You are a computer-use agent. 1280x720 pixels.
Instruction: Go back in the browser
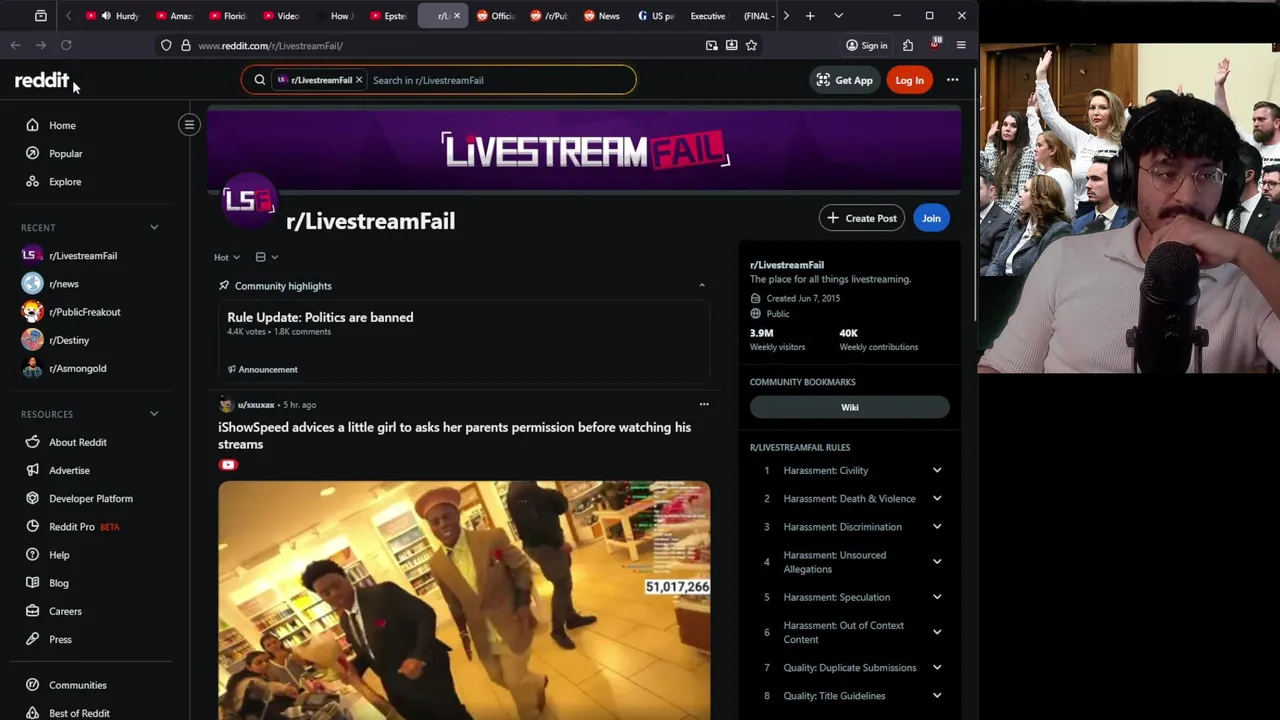15,45
